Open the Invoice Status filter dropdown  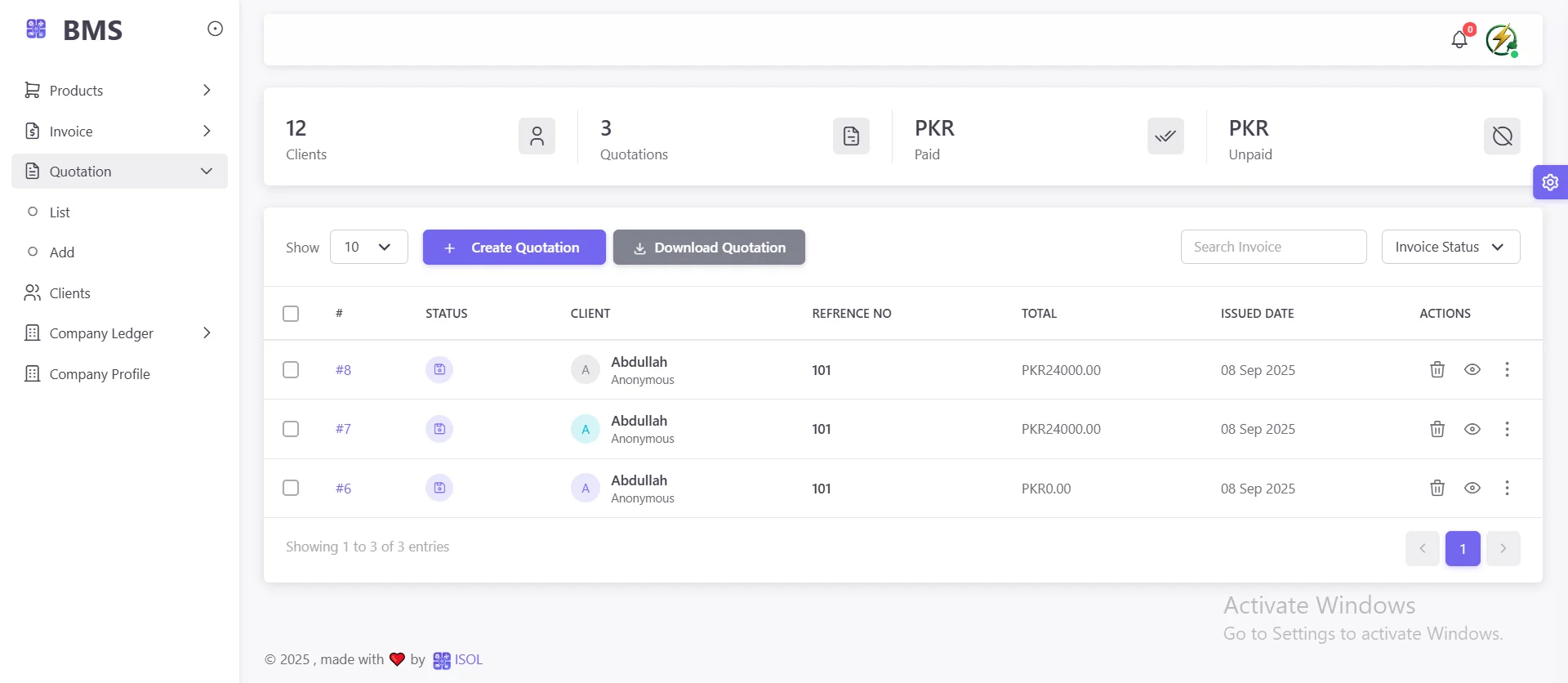click(1450, 247)
